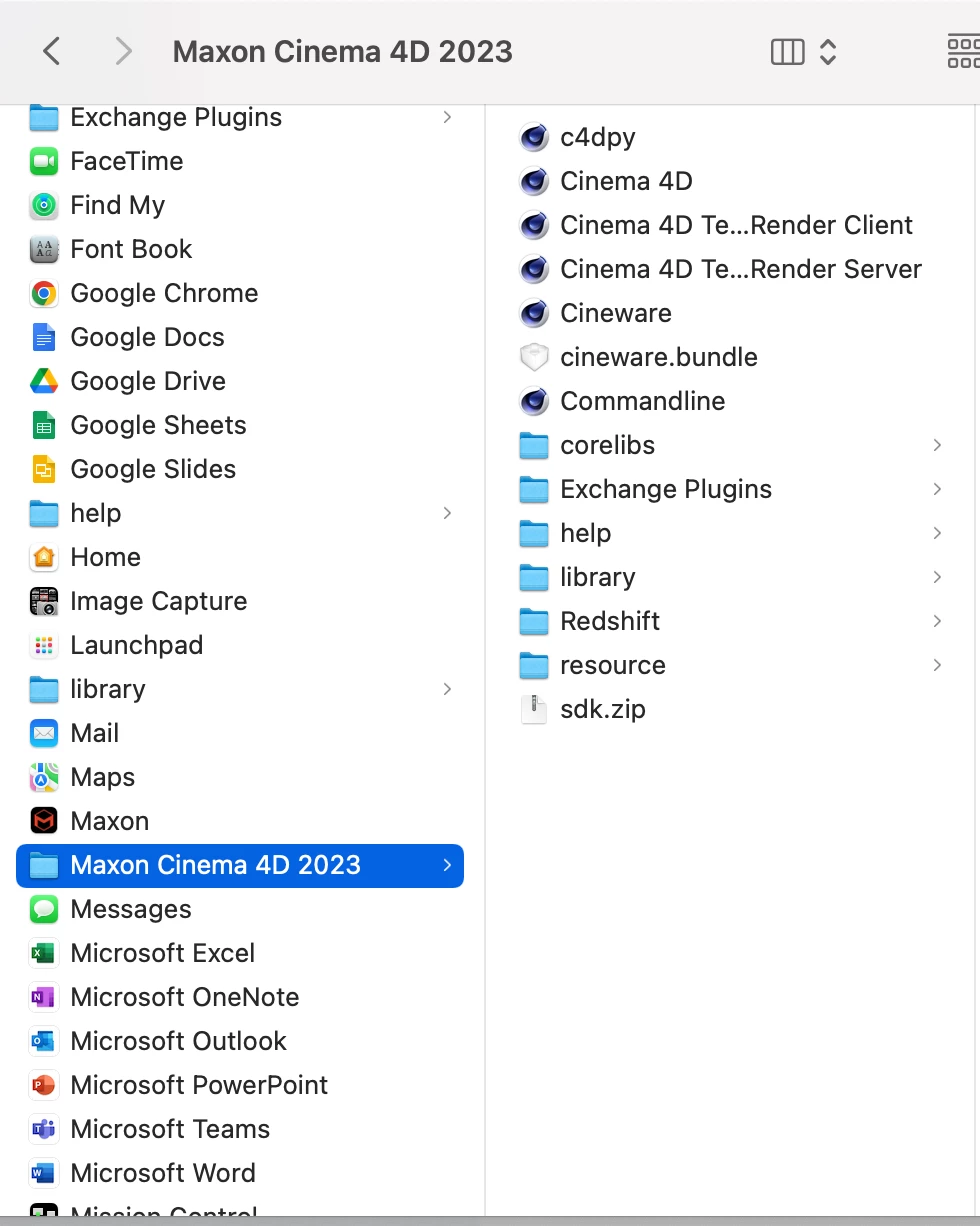Click the Cinema 4D application icon
This screenshot has height=1226, width=980.
pos(534,181)
